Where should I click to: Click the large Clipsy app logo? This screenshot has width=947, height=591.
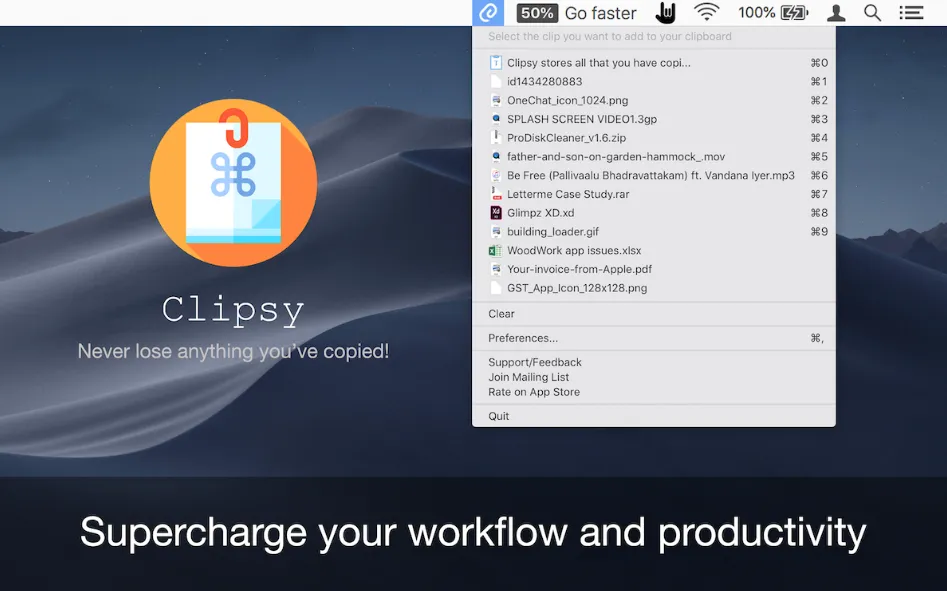[x=233, y=182]
